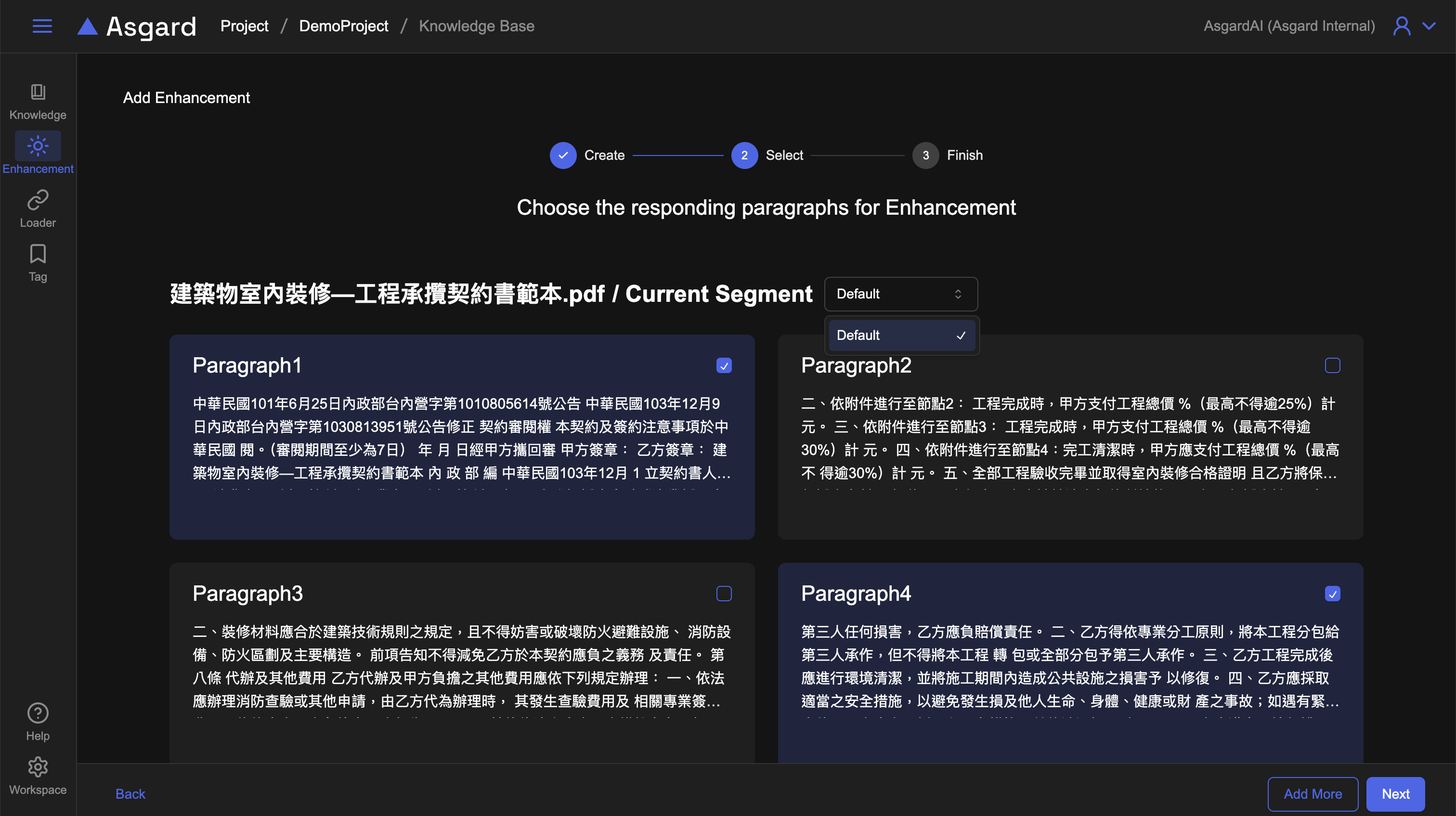Collapse the Current Segment Default dropdown
This screenshot has width=1456, height=816.
(900, 294)
